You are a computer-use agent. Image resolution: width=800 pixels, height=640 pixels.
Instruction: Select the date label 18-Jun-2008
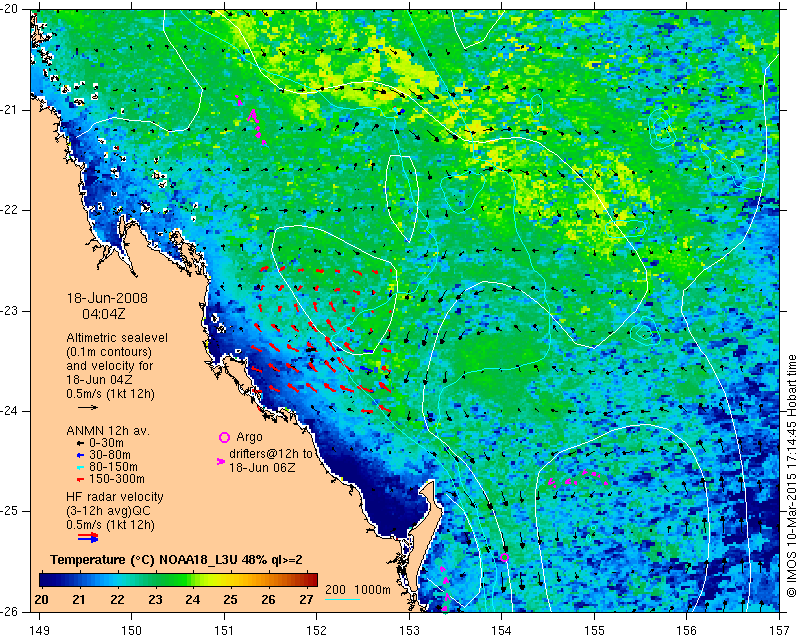(x=107, y=298)
